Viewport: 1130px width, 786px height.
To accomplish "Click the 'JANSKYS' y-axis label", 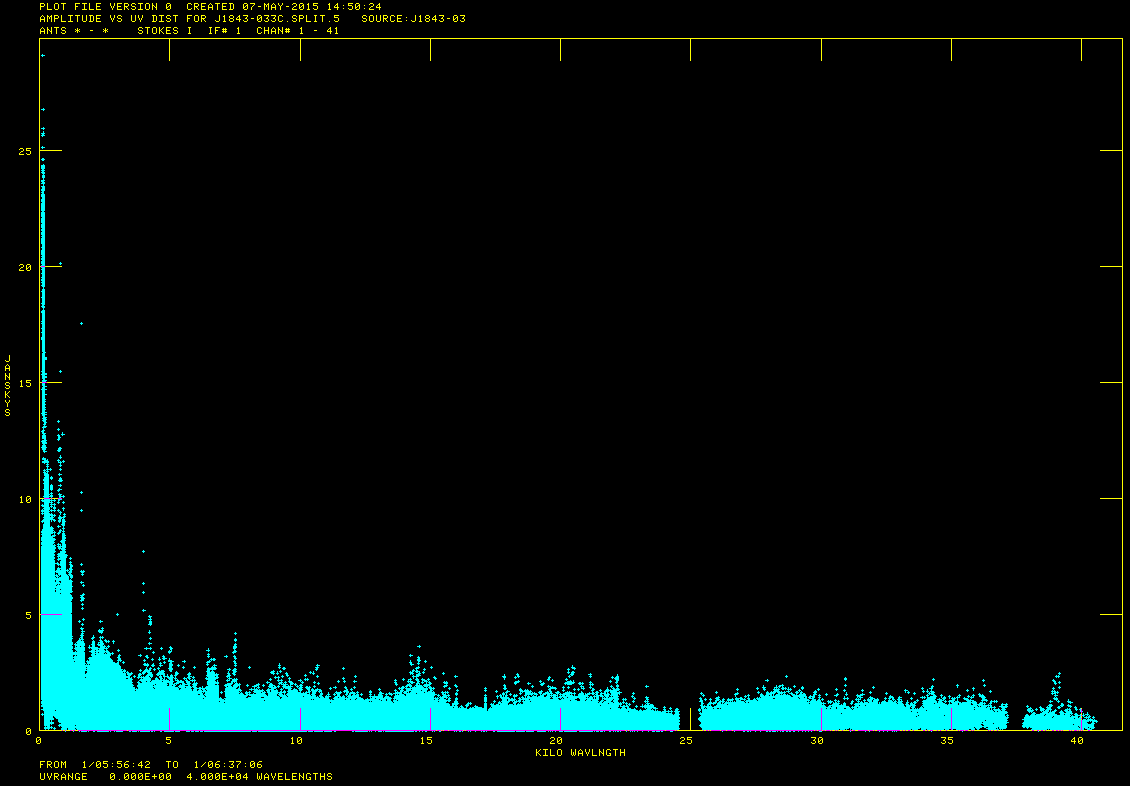I will [8, 385].
